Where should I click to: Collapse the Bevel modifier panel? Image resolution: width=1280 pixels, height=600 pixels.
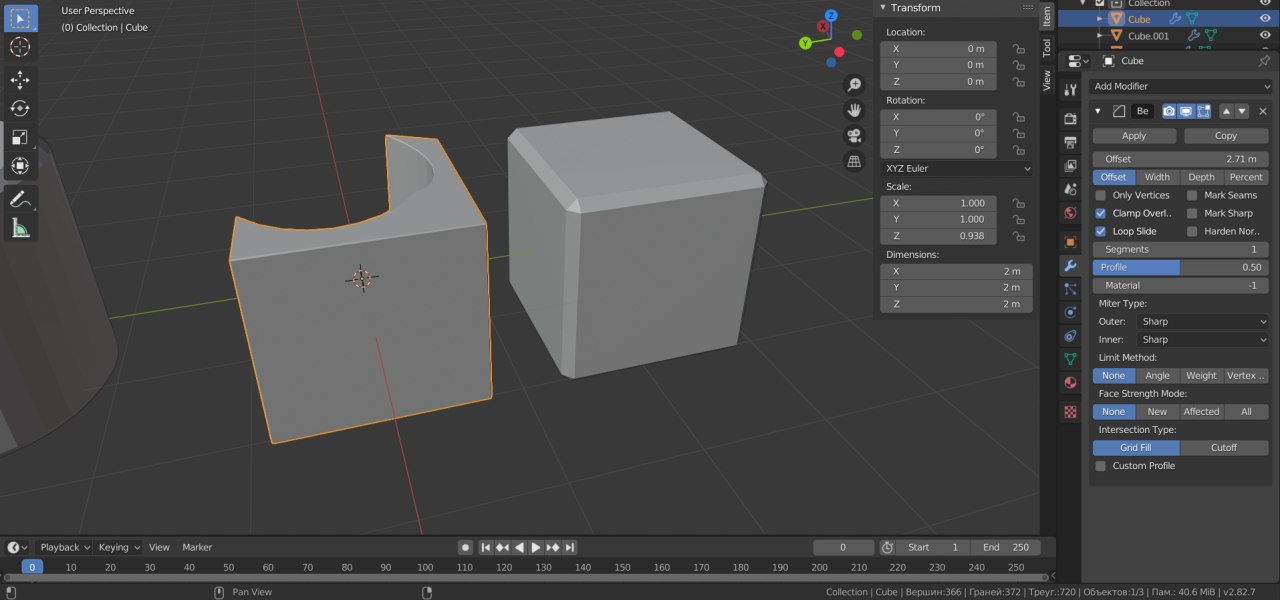point(1099,111)
